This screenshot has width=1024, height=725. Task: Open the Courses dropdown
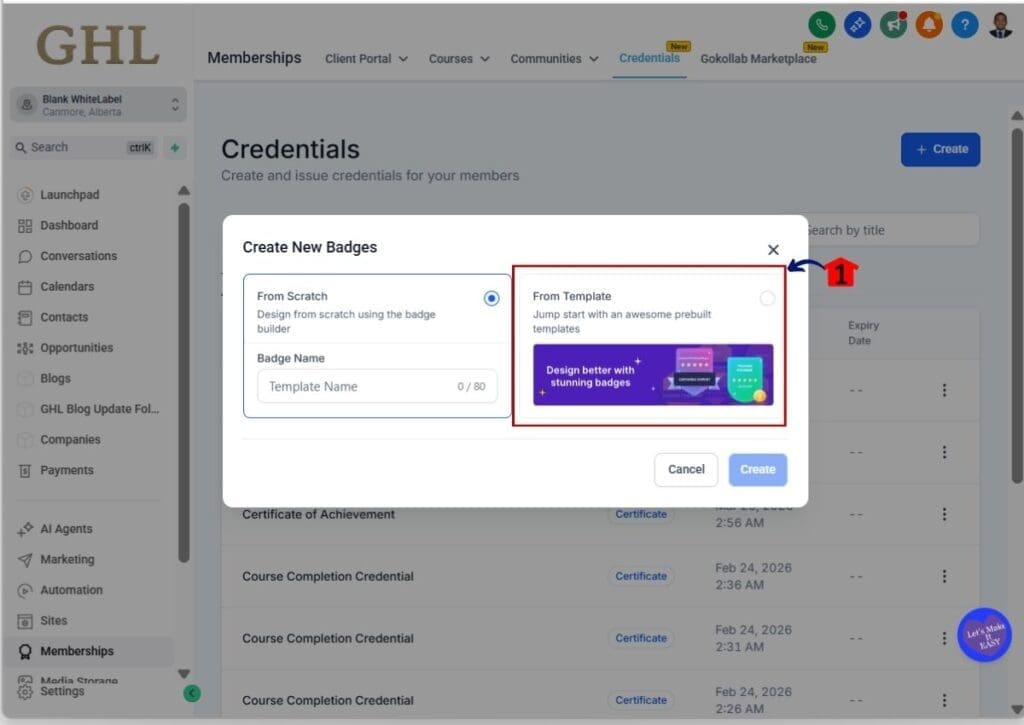(458, 59)
